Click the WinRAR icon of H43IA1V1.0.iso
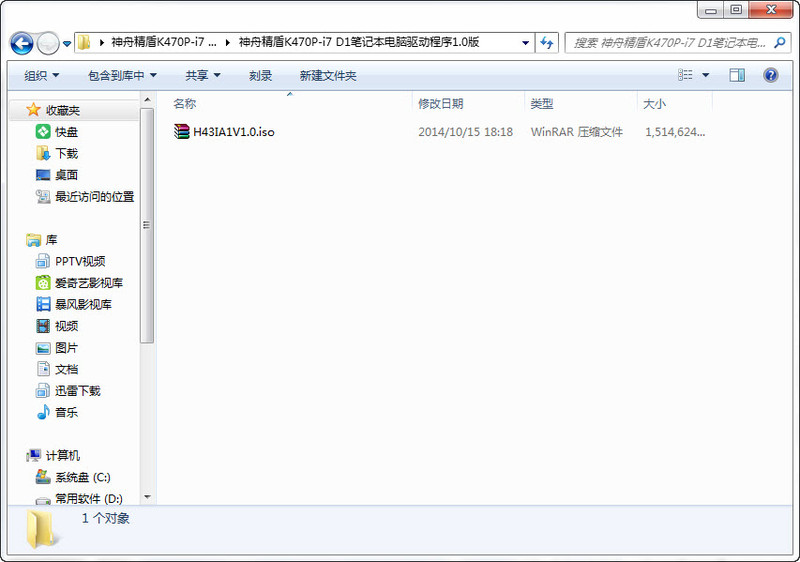 coord(181,132)
